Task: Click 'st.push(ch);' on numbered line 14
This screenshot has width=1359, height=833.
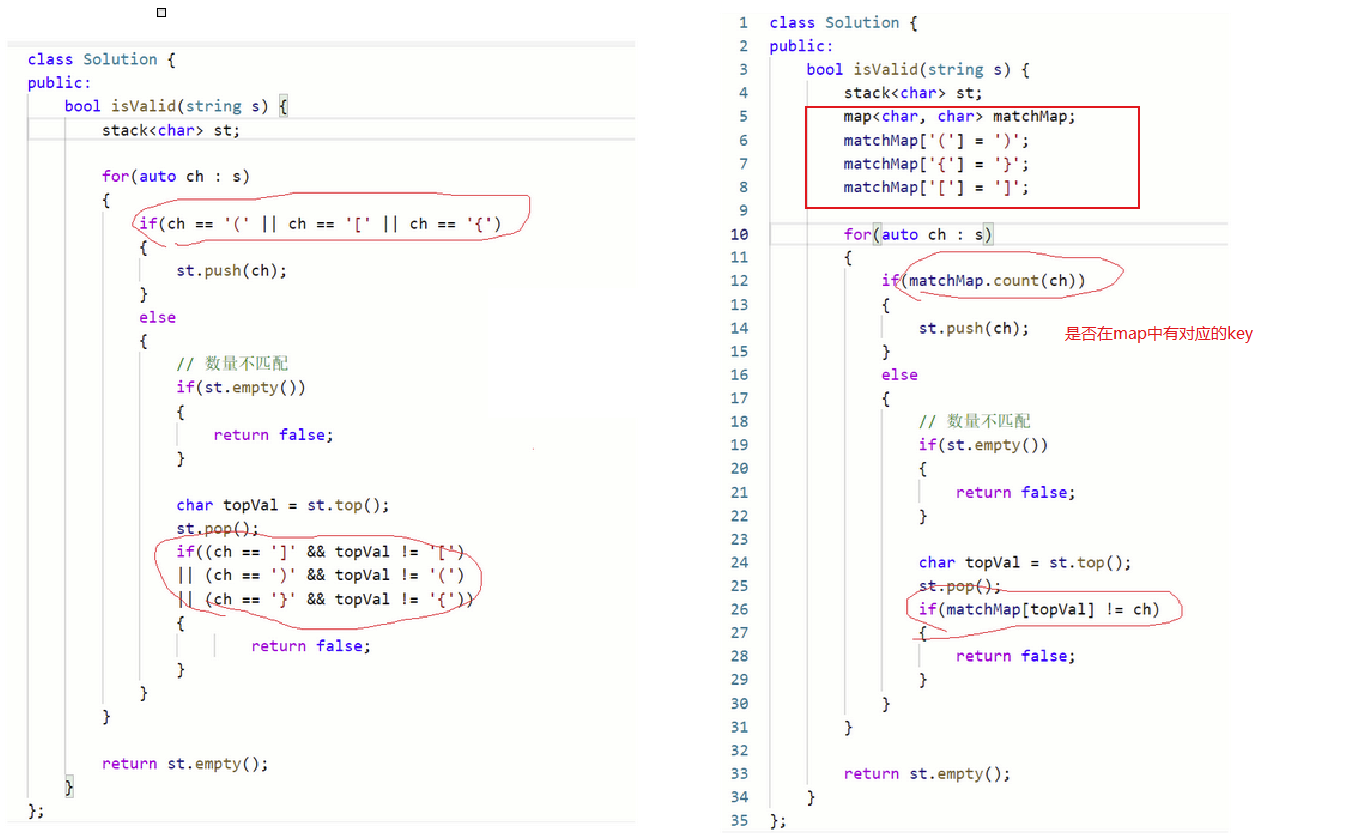Action: pos(974,328)
